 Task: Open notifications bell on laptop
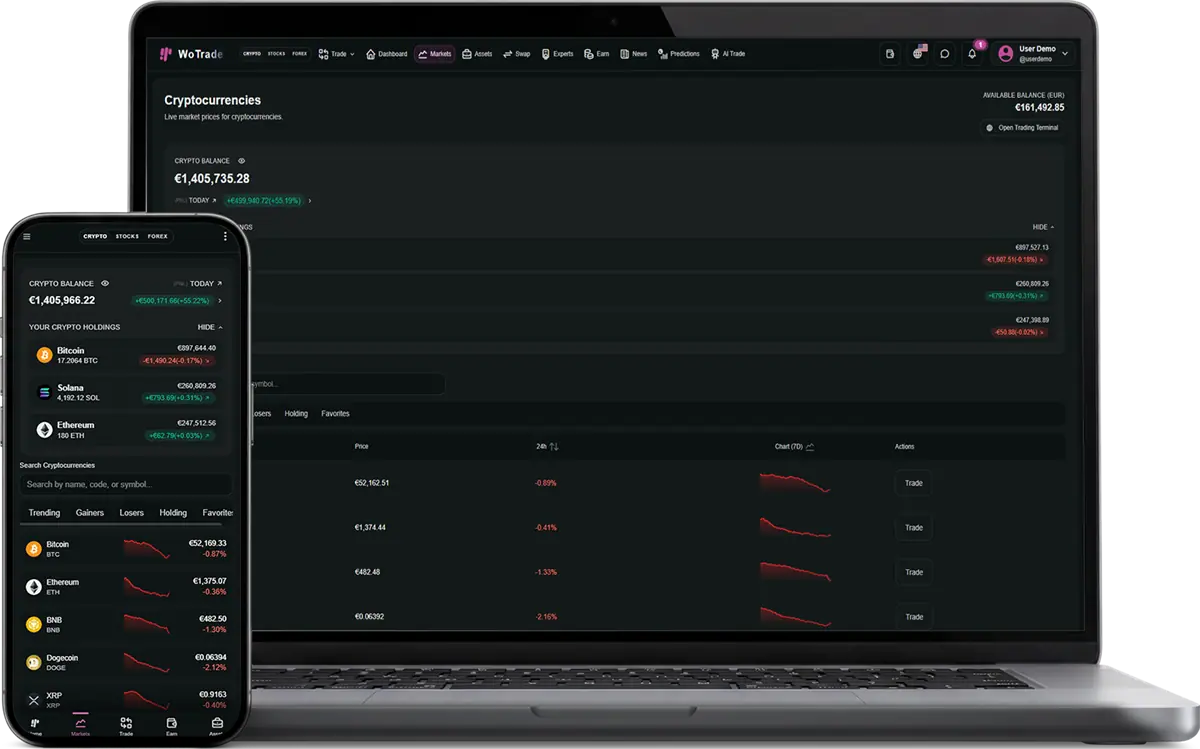click(972, 54)
